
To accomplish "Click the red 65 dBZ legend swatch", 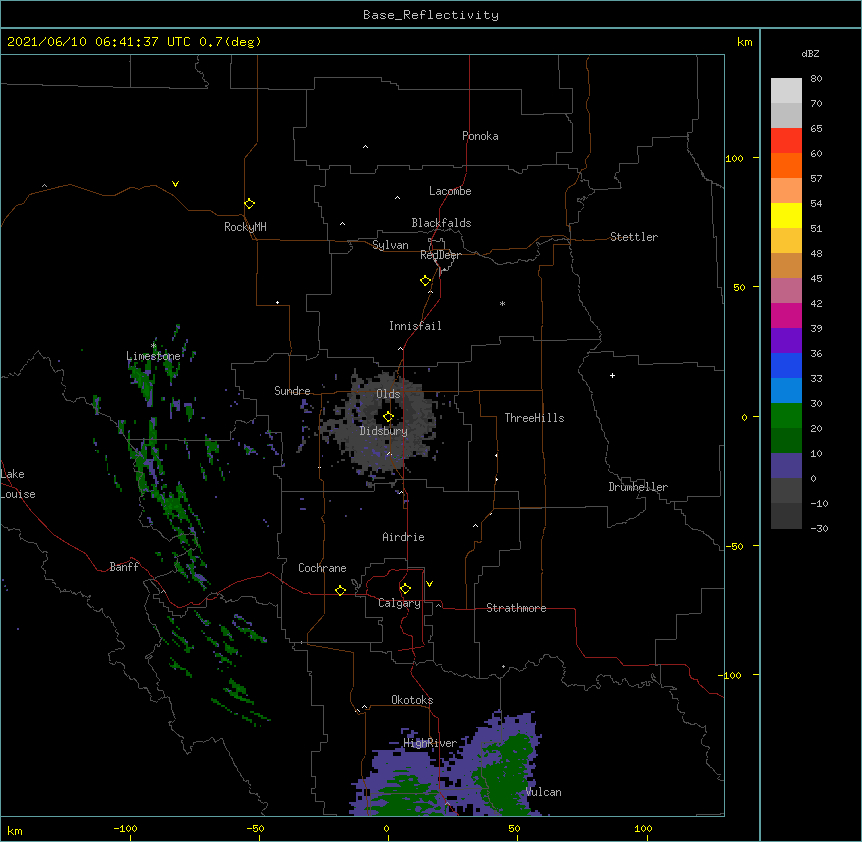I will click(x=786, y=140).
